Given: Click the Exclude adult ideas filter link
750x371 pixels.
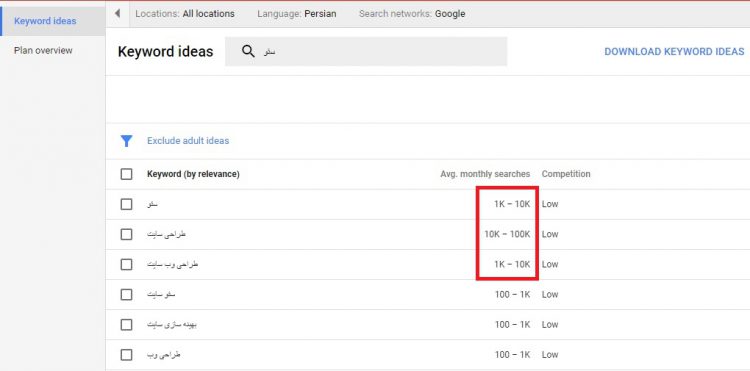Looking at the screenshot, I should tap(188, 141).
